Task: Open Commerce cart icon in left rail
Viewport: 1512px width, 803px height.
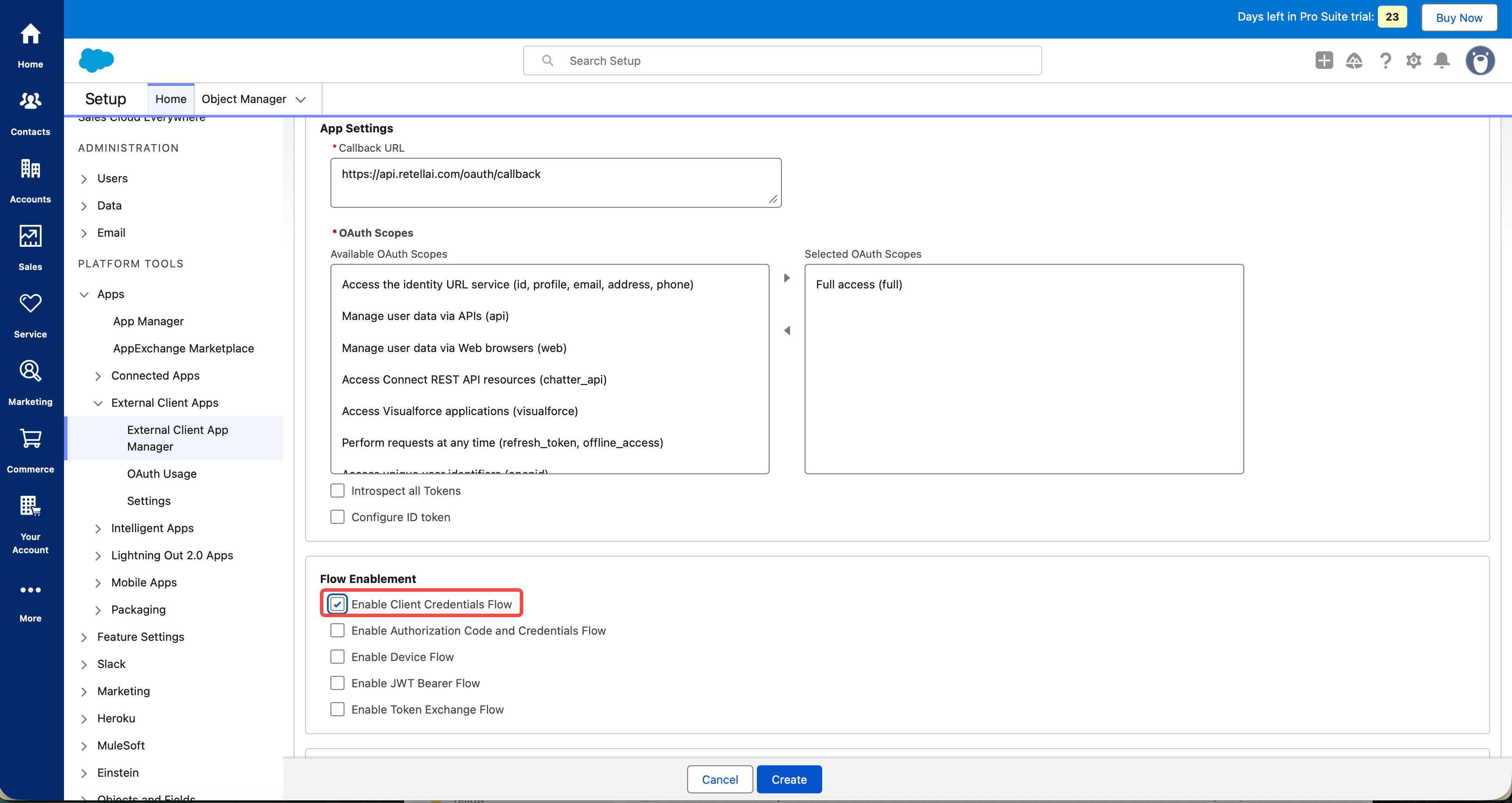Action: pyautogui.click(x=31, y=438)
